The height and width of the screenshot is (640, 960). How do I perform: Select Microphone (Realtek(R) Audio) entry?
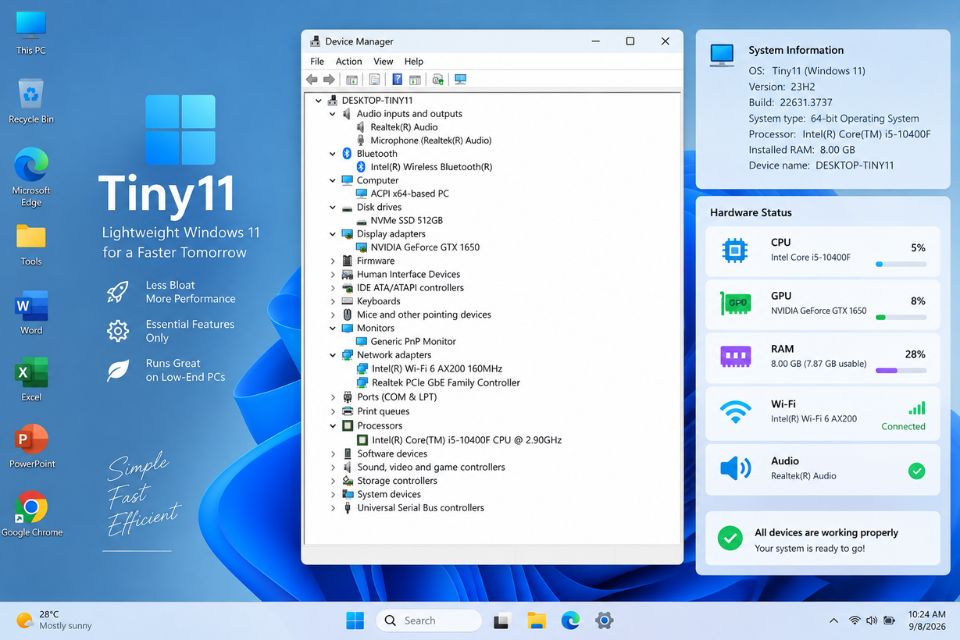tap(431, 140)
